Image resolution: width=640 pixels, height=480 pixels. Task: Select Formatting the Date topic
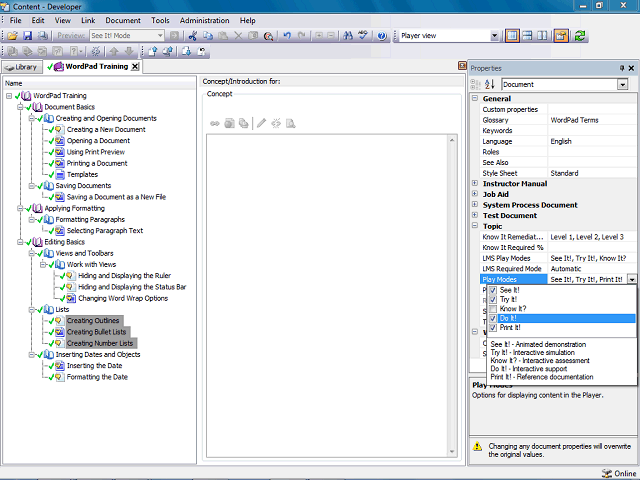(x=97, y=377)
